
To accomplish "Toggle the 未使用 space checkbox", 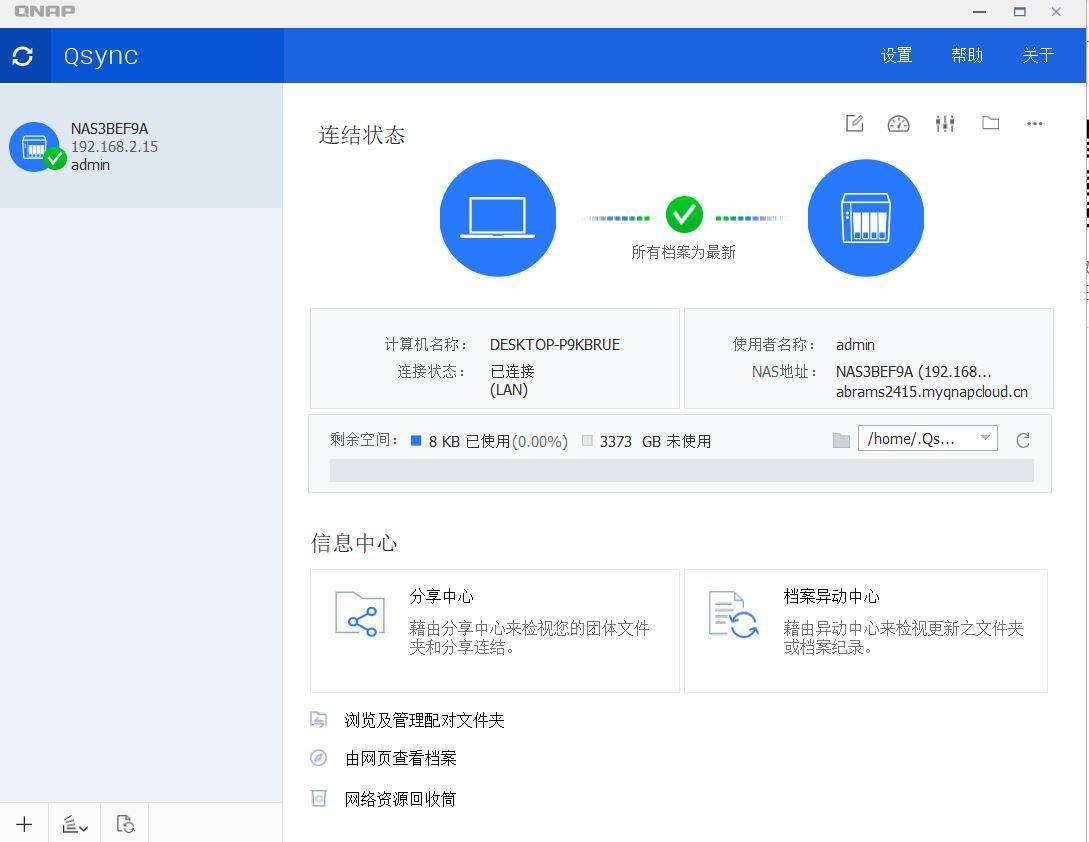I will coord(587,440).
